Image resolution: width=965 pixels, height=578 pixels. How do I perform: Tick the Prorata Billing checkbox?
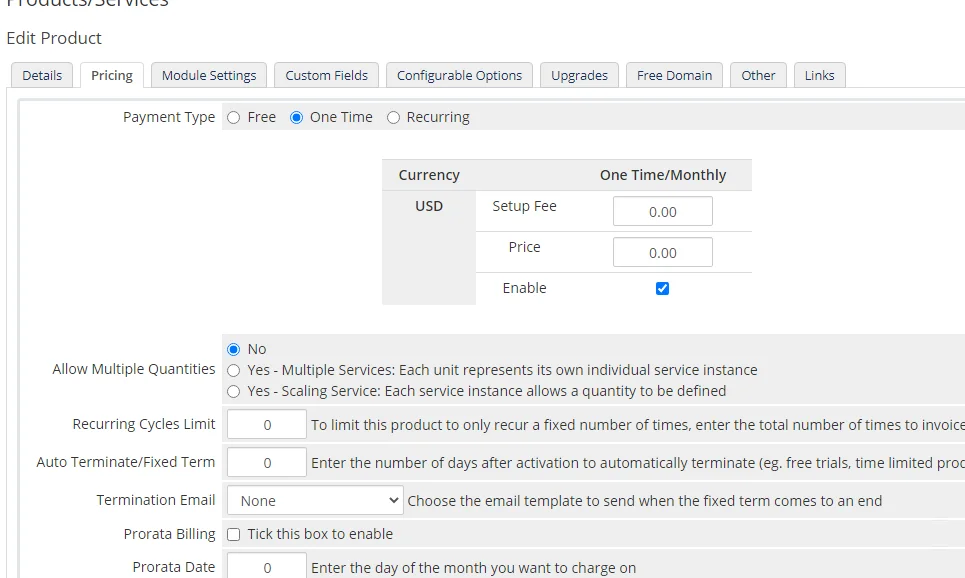[234, 534]
